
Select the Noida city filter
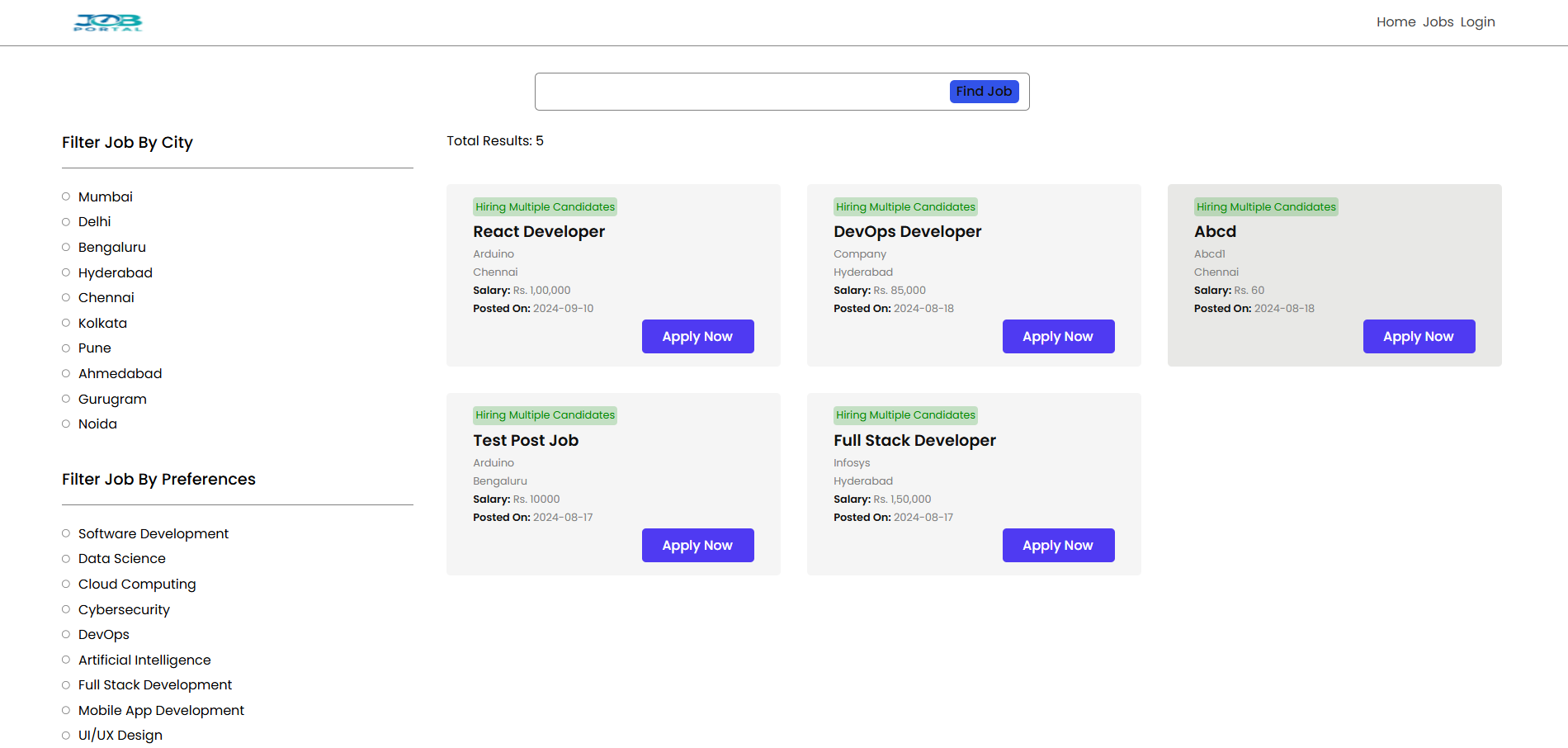(x=66, y=423)
